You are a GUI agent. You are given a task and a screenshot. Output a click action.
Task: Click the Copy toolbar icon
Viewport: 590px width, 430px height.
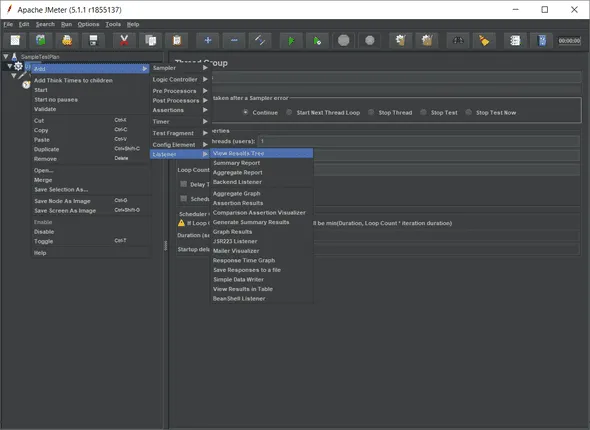pos(151,40)
